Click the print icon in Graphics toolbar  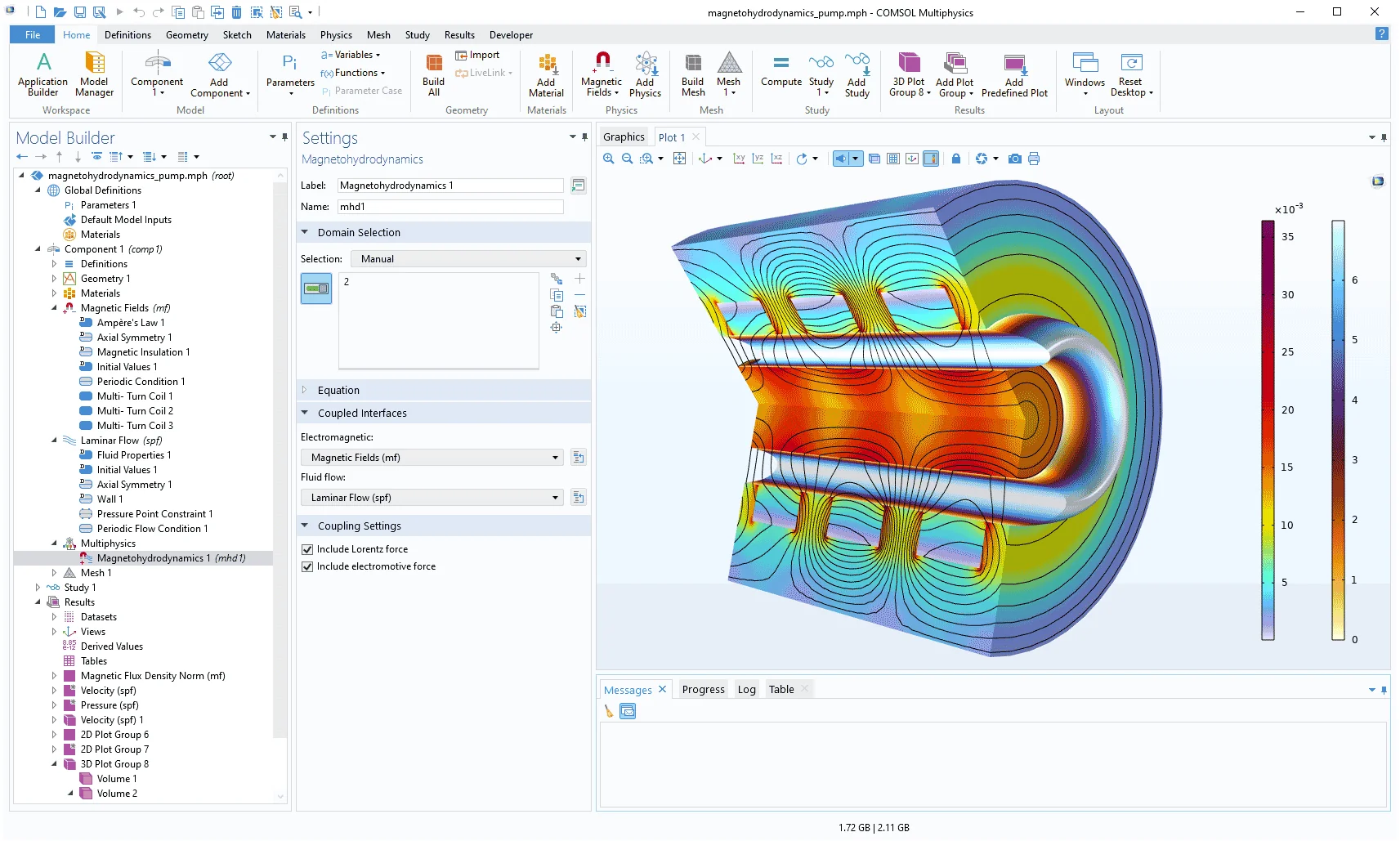pos(1034,159)
